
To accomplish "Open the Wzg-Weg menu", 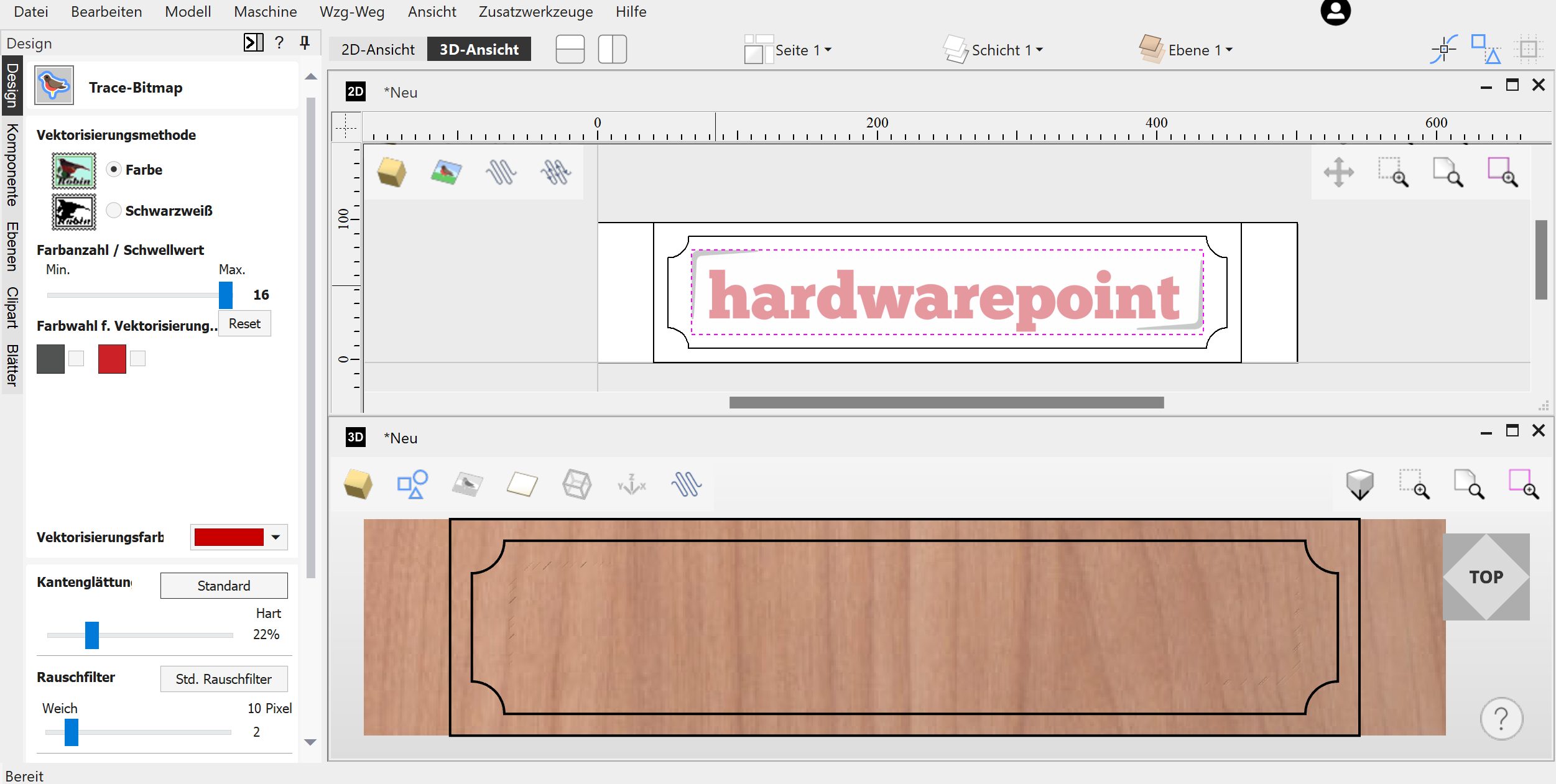I will [352, 12].
